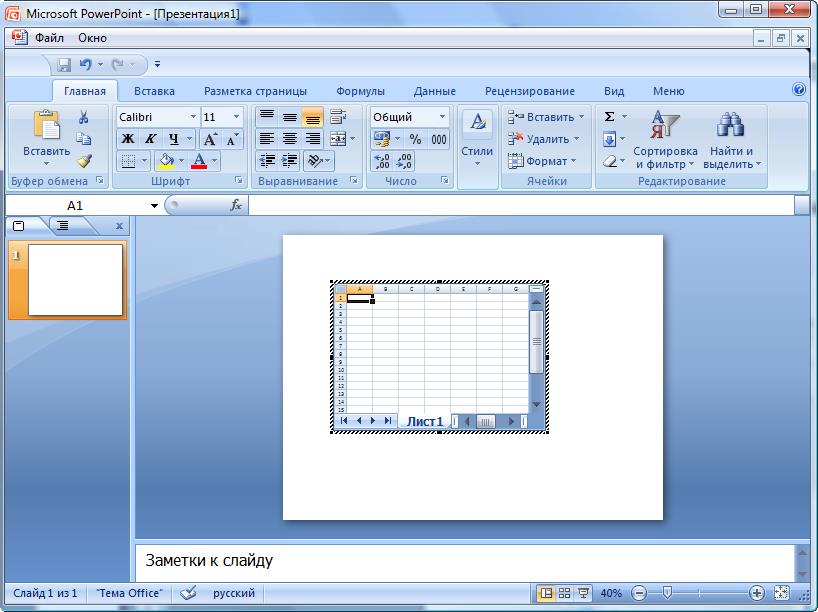Click the insert function fx icon
Viewport: 818px width, 612px height.
tap(236, 205)
